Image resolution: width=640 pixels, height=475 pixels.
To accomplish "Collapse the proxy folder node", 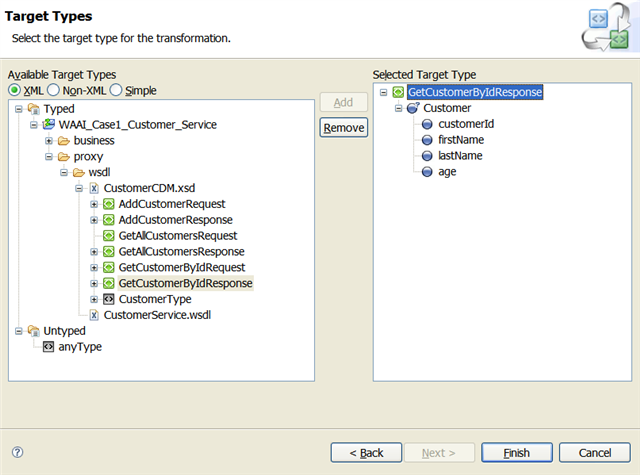I will click(x=49, y=157).
